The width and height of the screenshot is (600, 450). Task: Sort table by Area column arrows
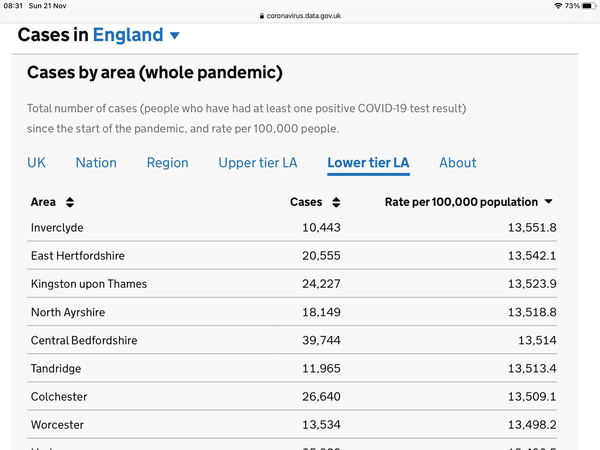(x=68, y=202)
